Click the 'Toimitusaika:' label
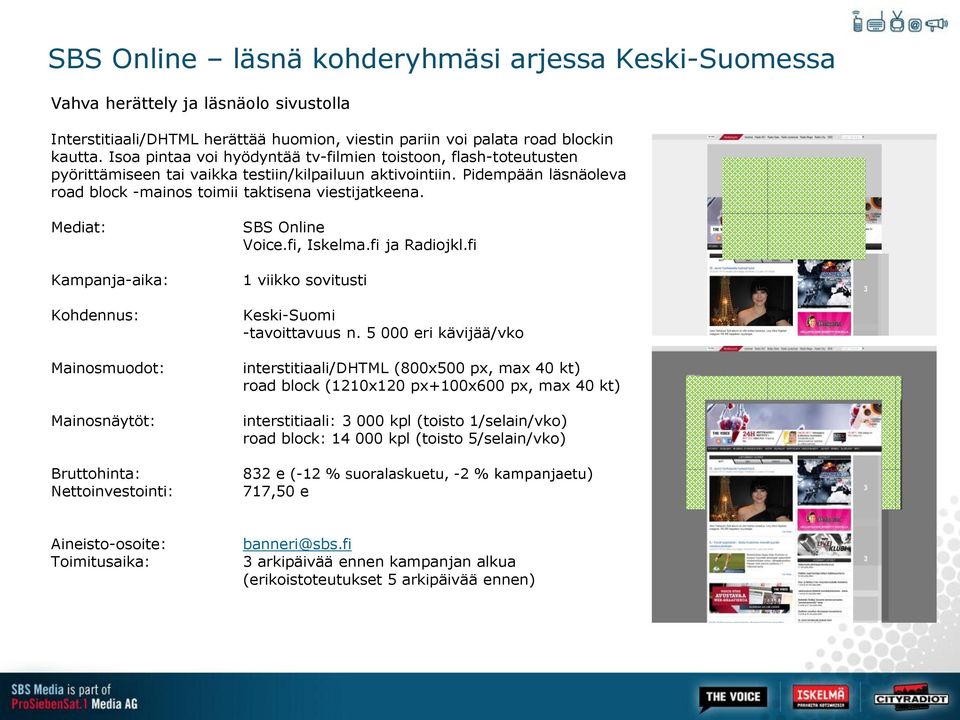Viewport: 960px width, 720px height. (100, 561)
